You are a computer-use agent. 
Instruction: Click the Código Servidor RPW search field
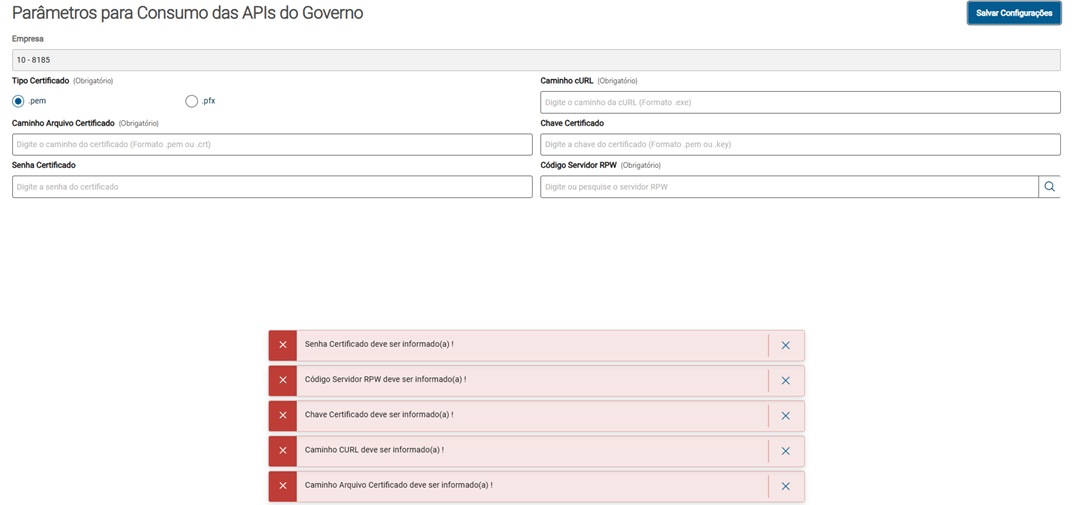pos(788,187)
